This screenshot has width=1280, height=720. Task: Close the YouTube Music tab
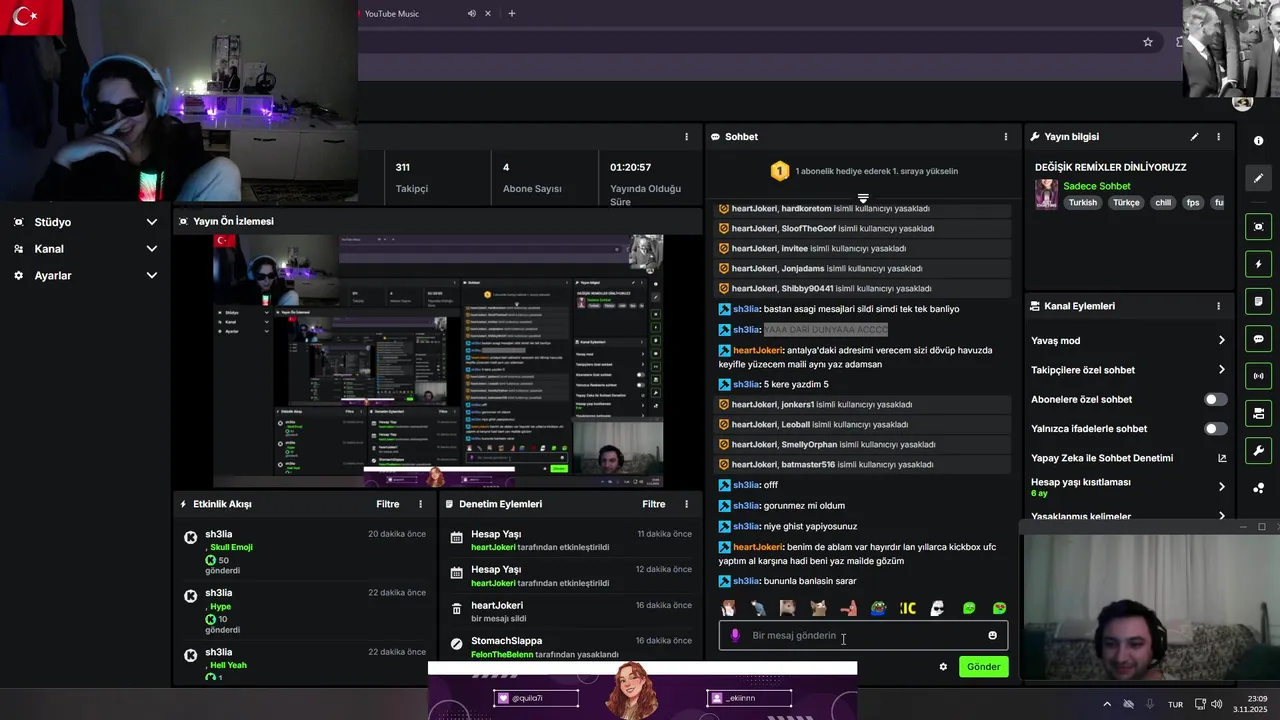(488, 13)
